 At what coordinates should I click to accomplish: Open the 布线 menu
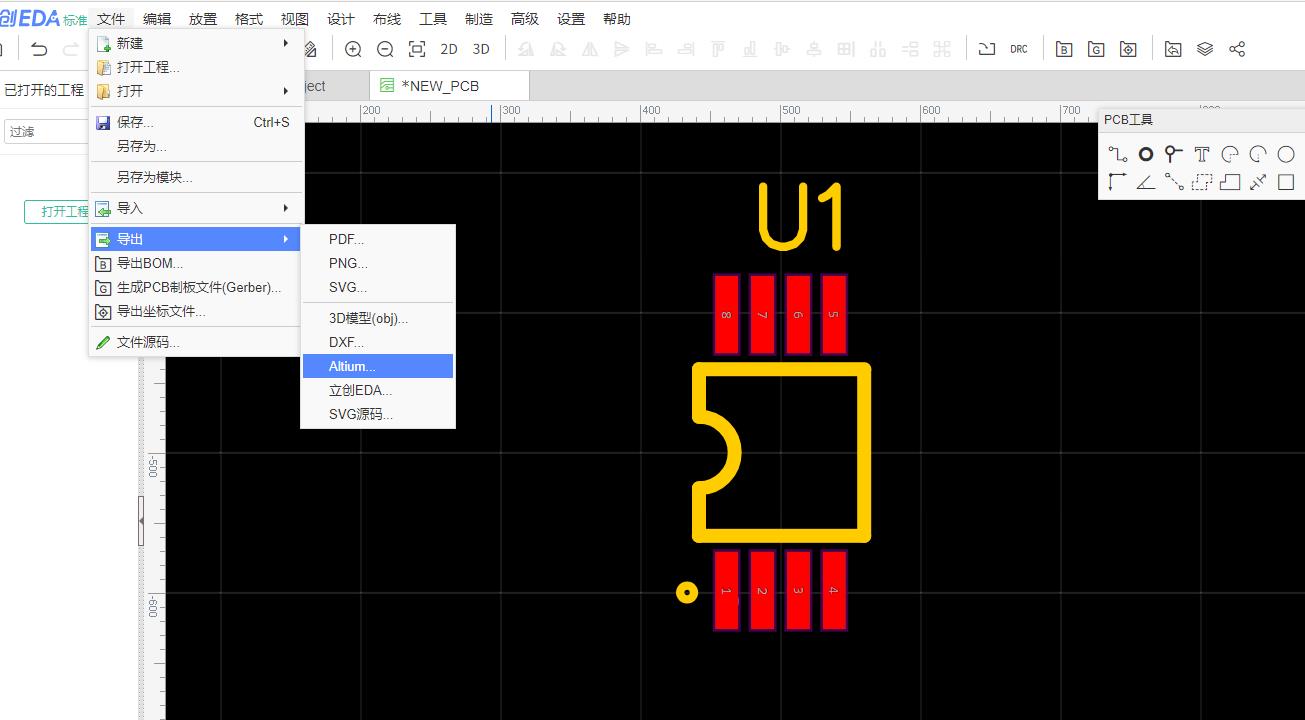click(x=387, y=19)
